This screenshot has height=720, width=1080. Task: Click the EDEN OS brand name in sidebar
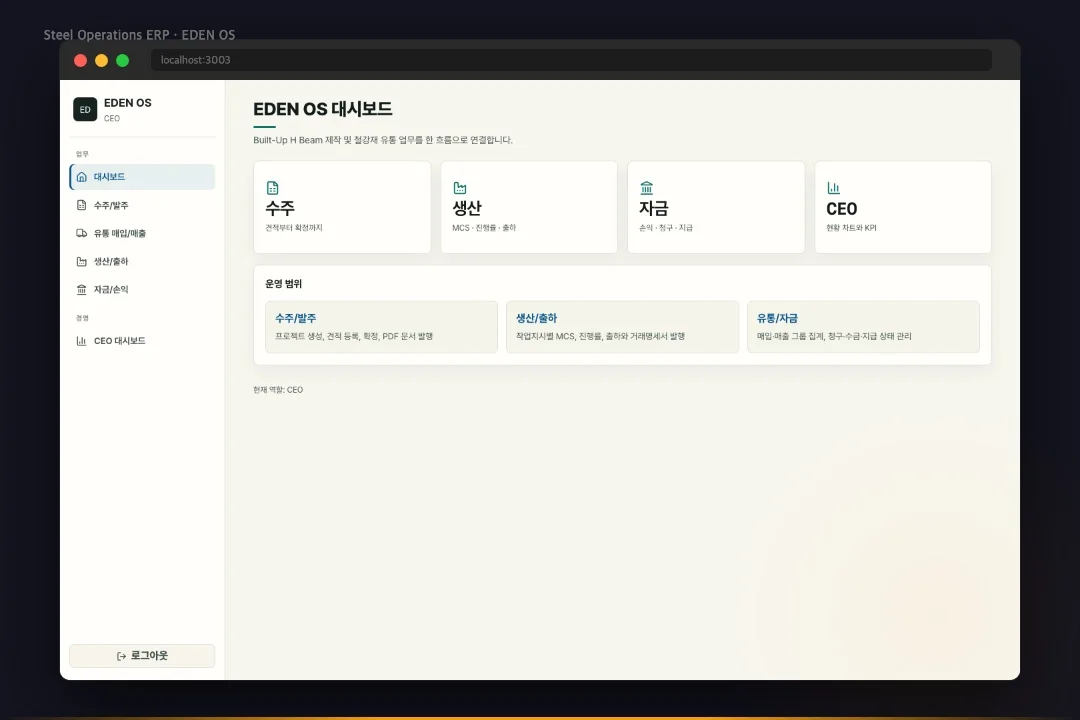(x=127, y=103)
